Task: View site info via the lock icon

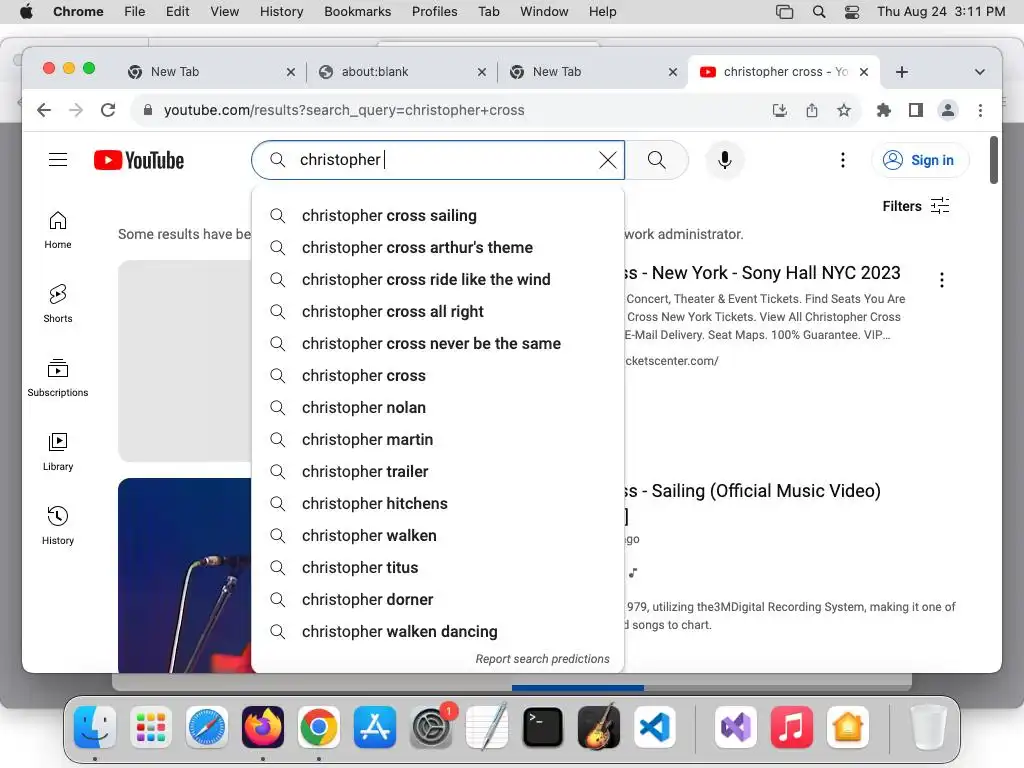Action: click(148, 110)
